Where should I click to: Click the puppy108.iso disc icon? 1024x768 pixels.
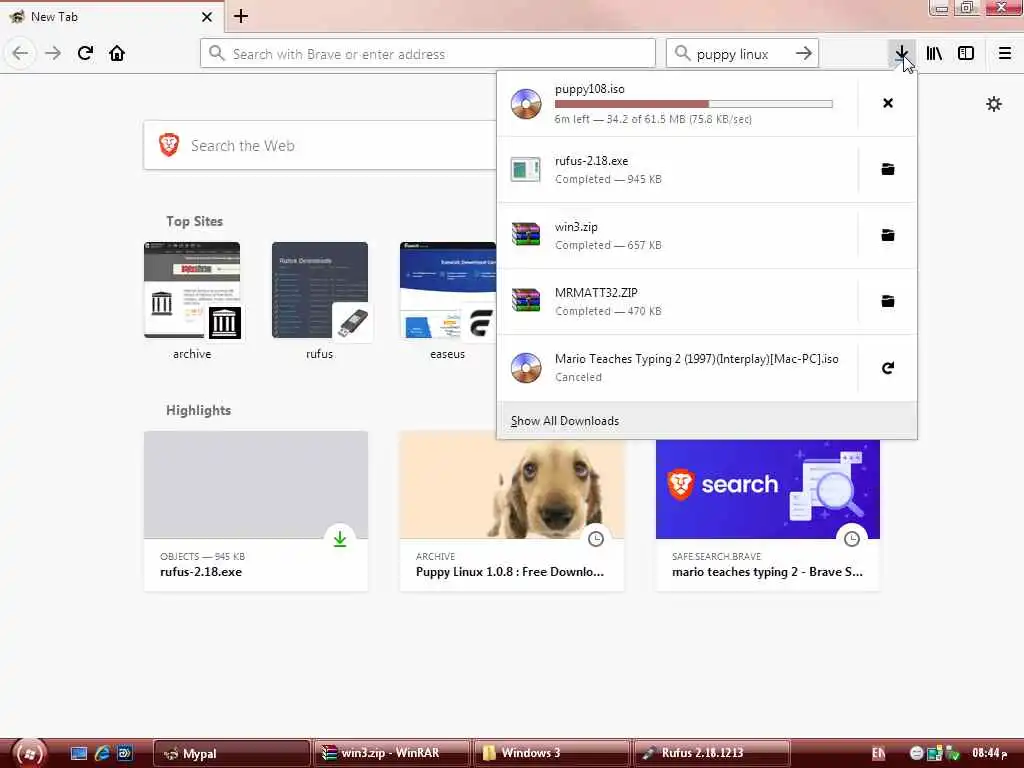pyautogui.click(x=526, y=103)
